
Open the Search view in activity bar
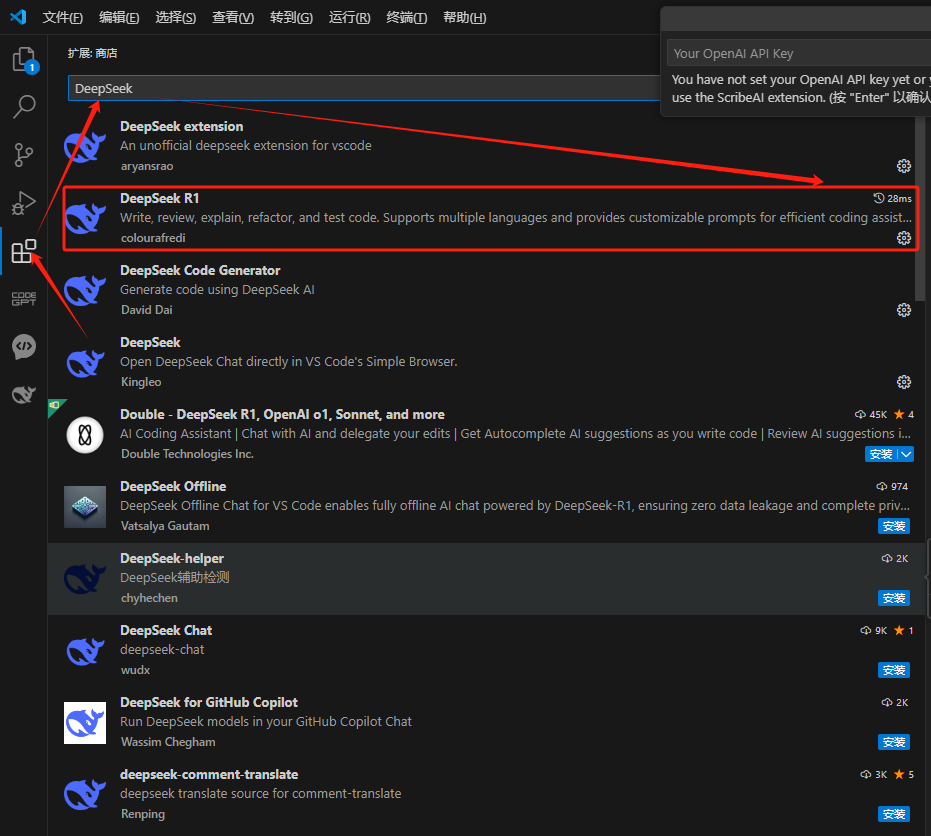pos(24,107)
